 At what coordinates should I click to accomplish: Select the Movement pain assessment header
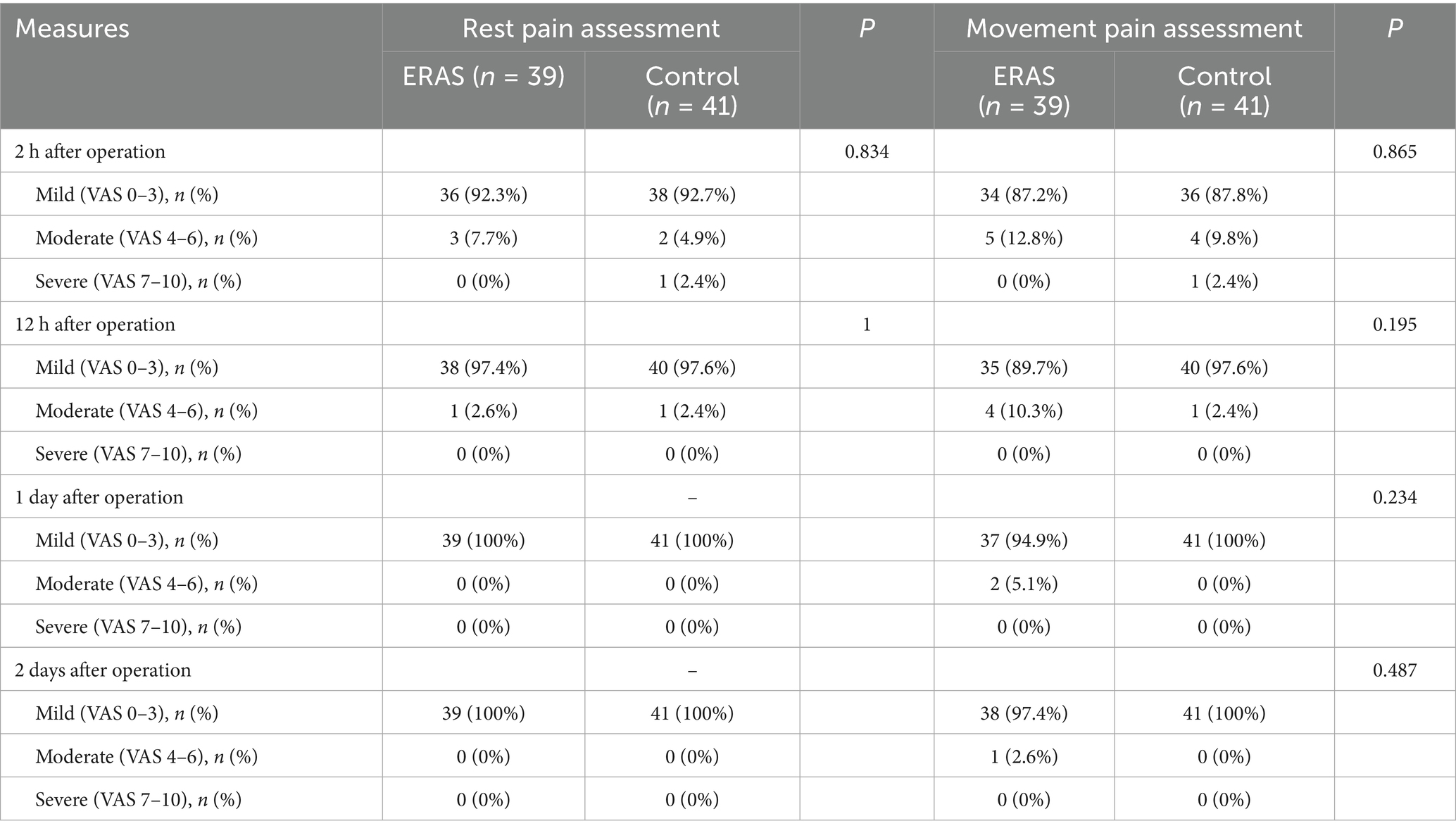(1134, 29)
